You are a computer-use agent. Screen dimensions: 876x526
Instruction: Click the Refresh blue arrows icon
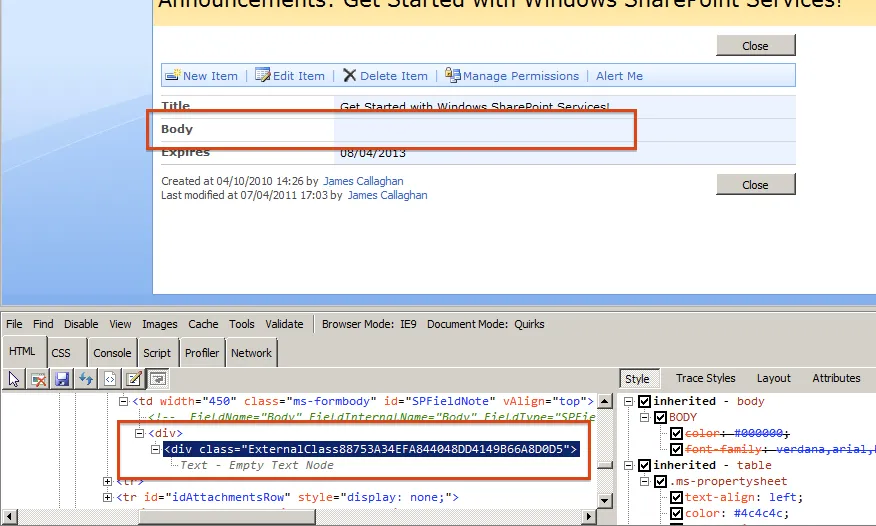(85, 379)
